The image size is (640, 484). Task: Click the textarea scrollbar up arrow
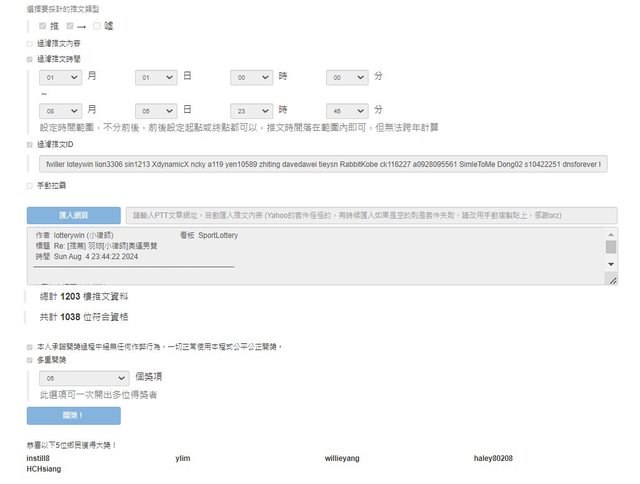tap(611, 234)
